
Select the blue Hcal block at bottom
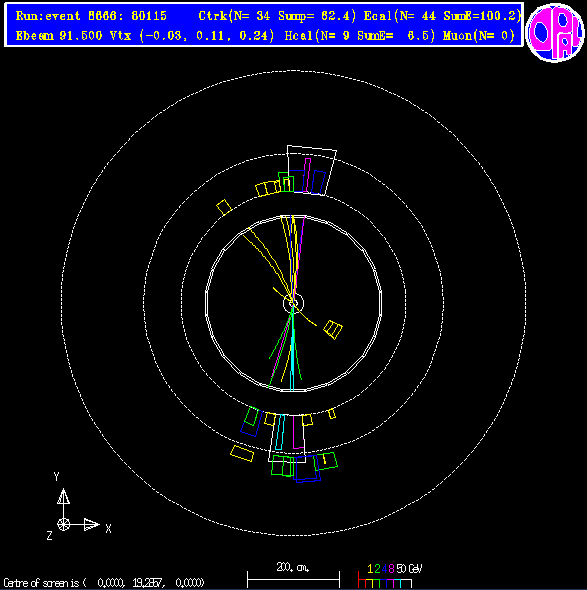click(308, 469)
